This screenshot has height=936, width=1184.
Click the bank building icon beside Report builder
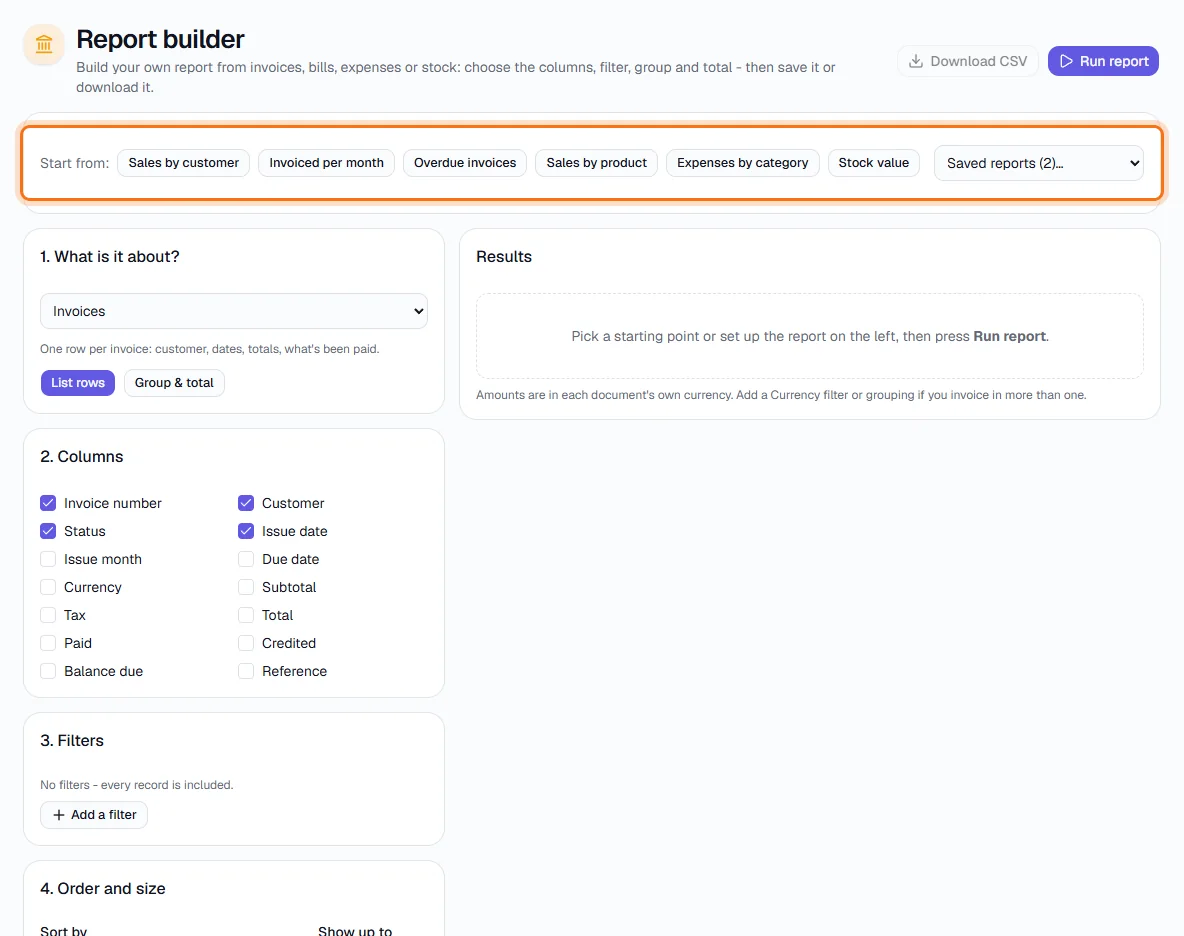click(x=44, y=45)
